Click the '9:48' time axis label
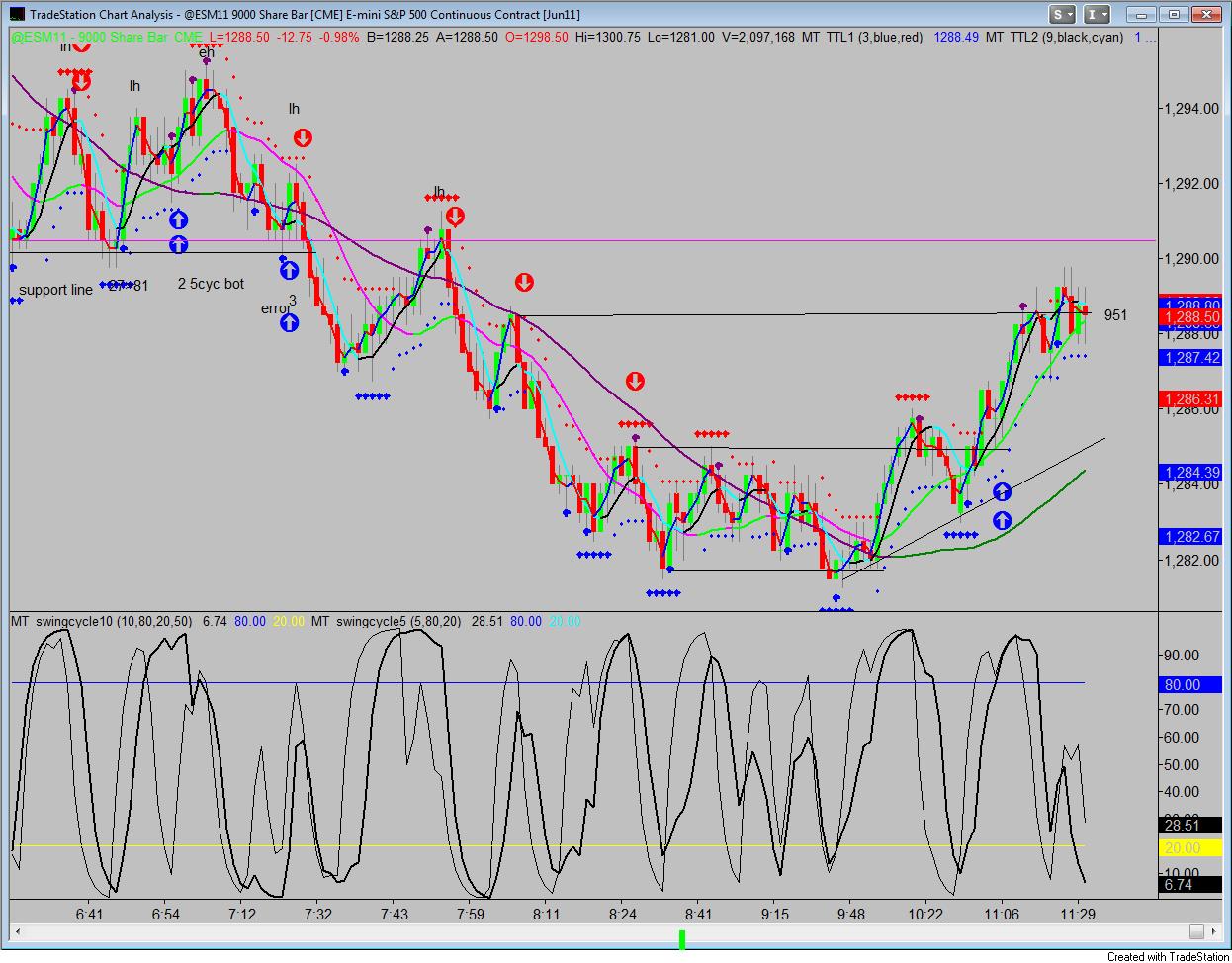This screenshot has height=963, width=1232. pyautogui.click(x=850, y=914)
